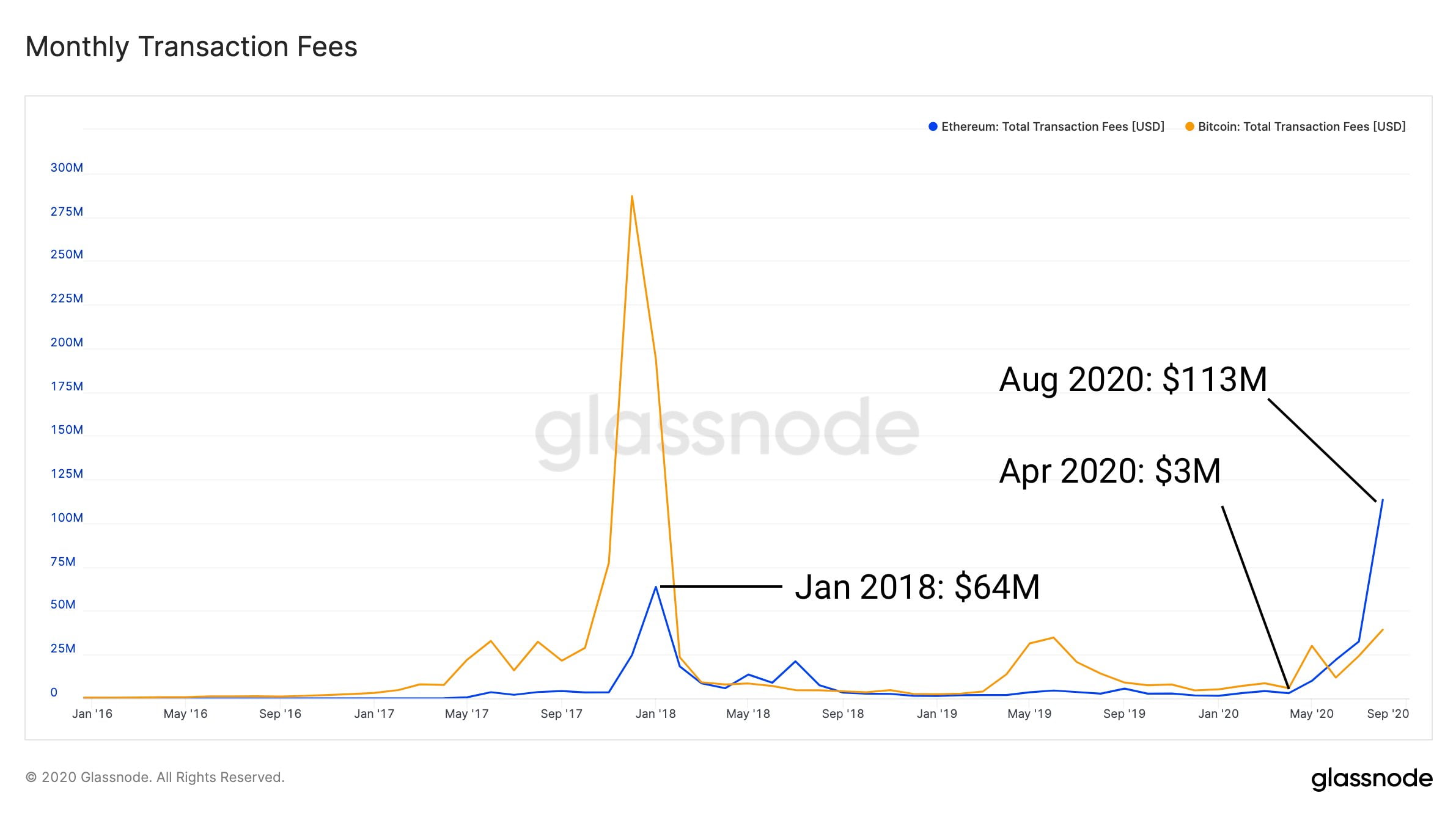Click the 'Monthly Transaction Fees' title

[191, 47]
